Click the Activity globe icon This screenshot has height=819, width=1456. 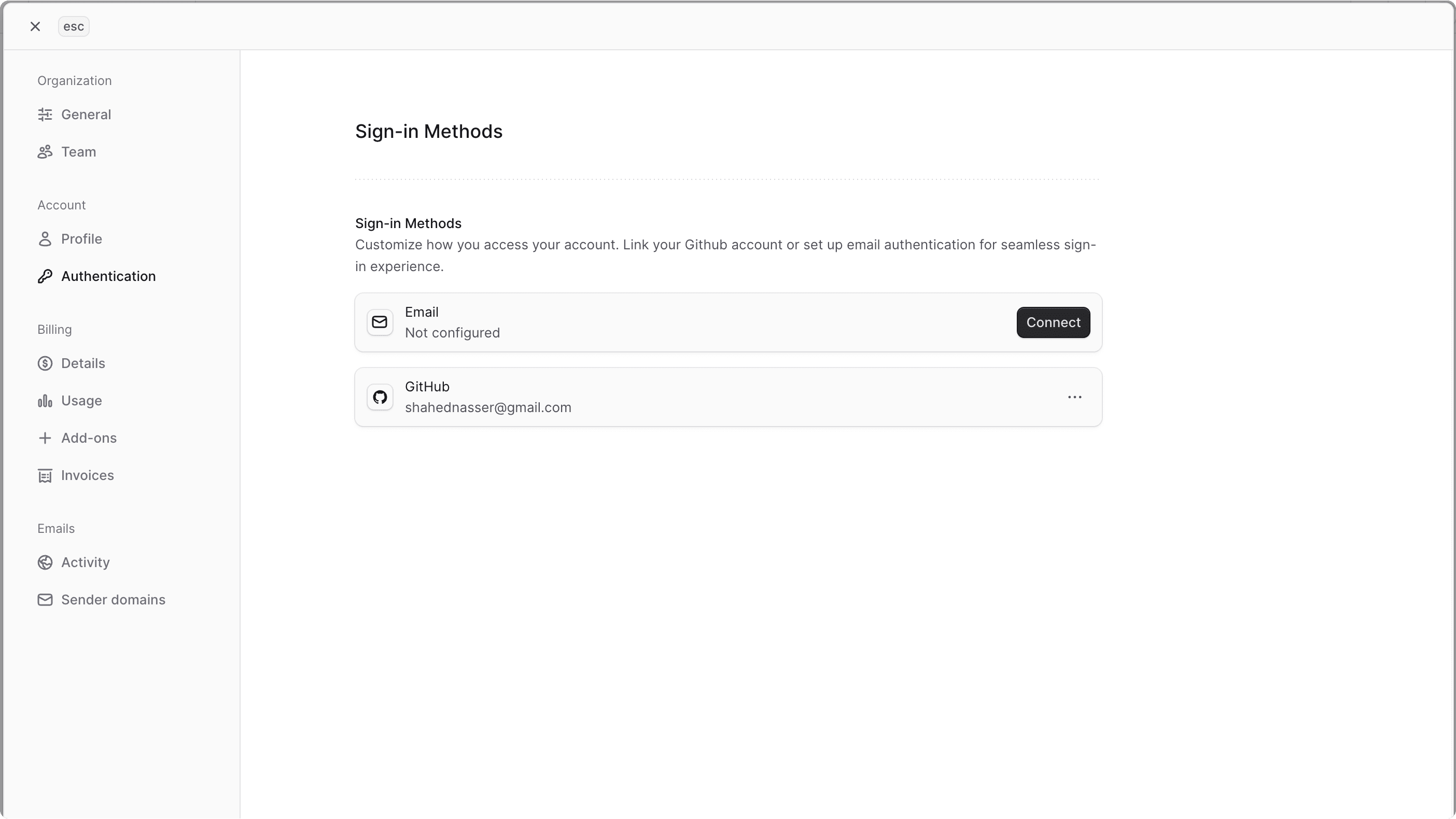45,562
